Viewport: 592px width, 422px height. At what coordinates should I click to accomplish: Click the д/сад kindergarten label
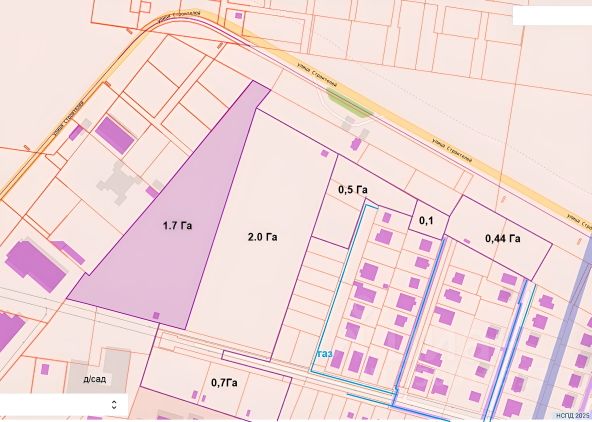[x=94, y=379]
